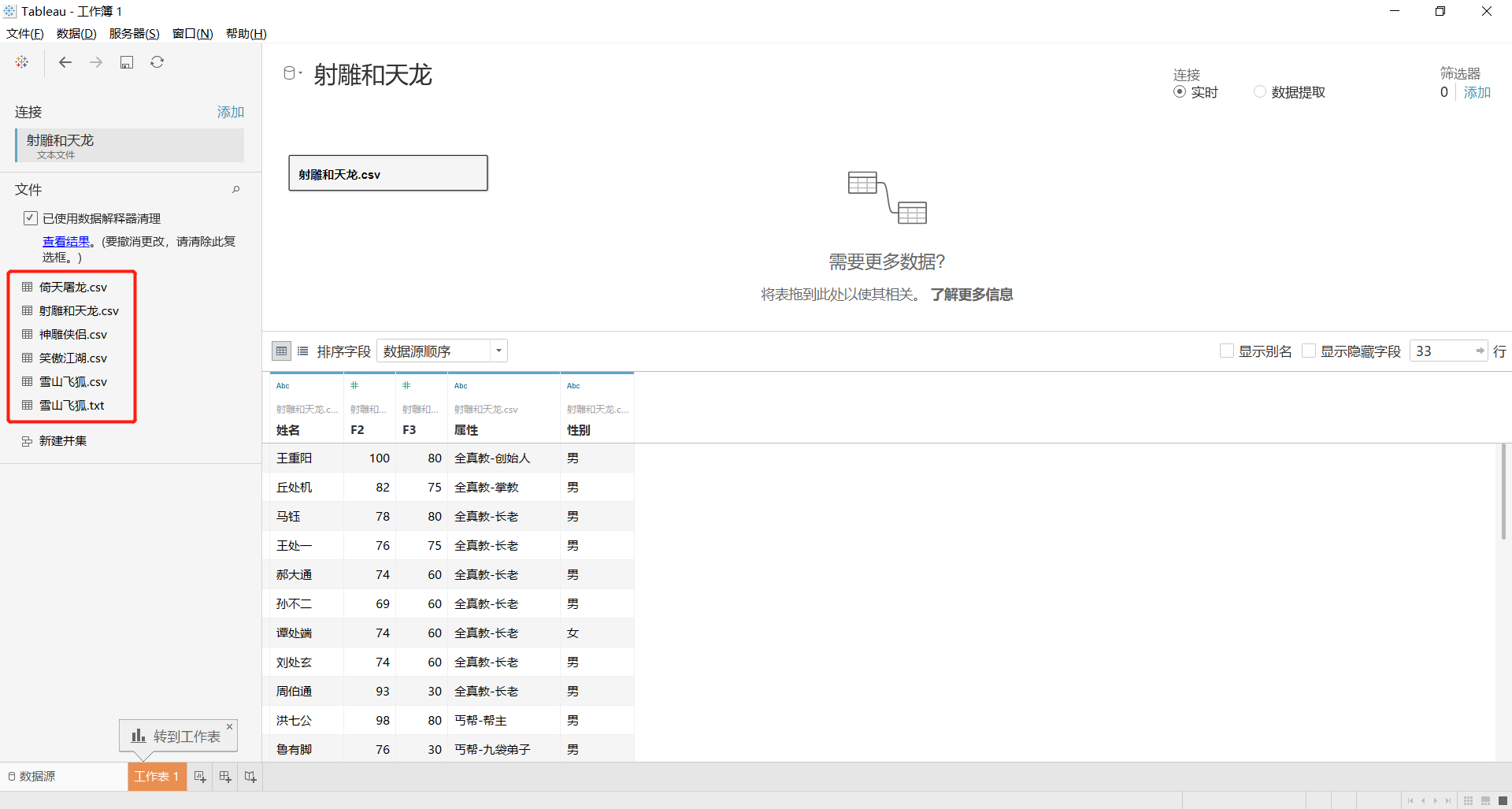Change the 姓名 column data type icon
The image size is (1512, 809).
pyautogui.click(x=283, y=386)
